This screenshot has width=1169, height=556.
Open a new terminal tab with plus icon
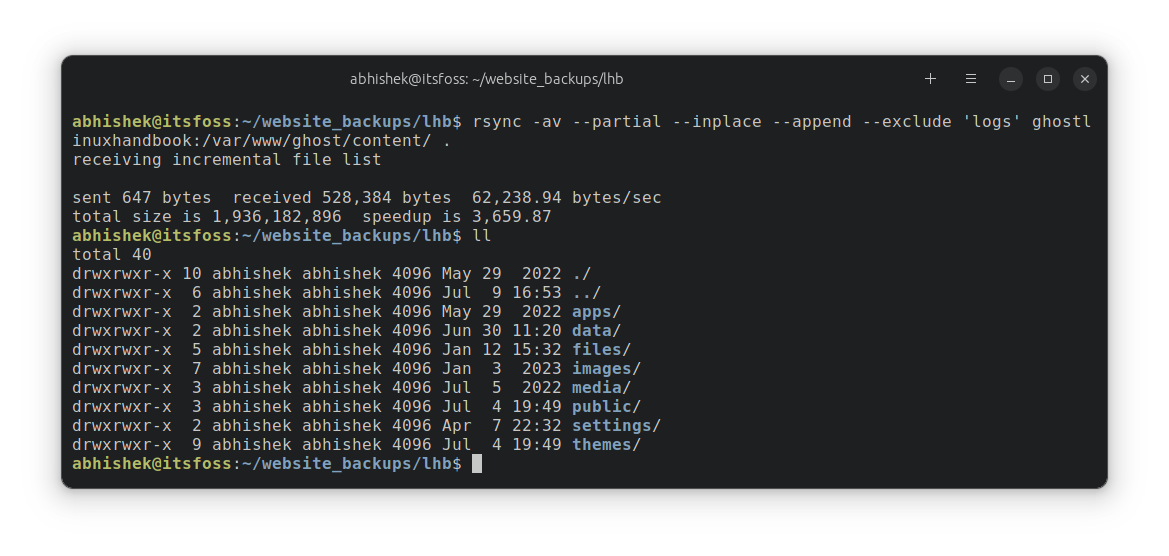(930, 78)
